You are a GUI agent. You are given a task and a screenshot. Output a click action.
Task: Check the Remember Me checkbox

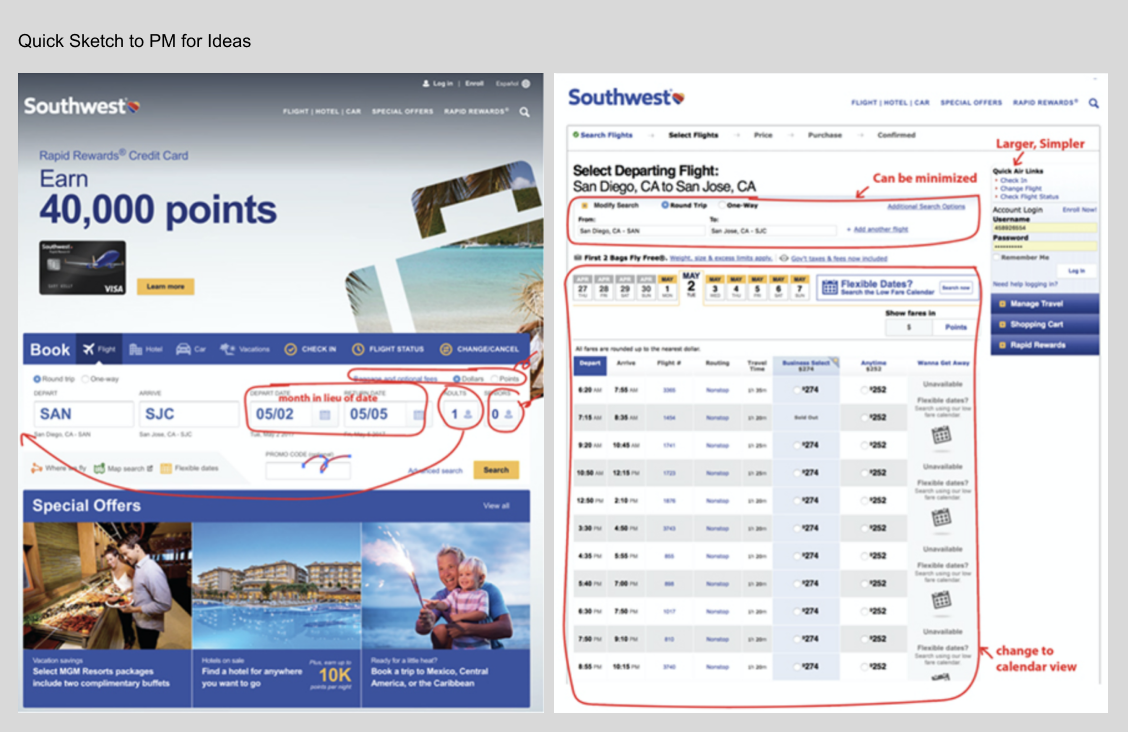click(997, 257)
